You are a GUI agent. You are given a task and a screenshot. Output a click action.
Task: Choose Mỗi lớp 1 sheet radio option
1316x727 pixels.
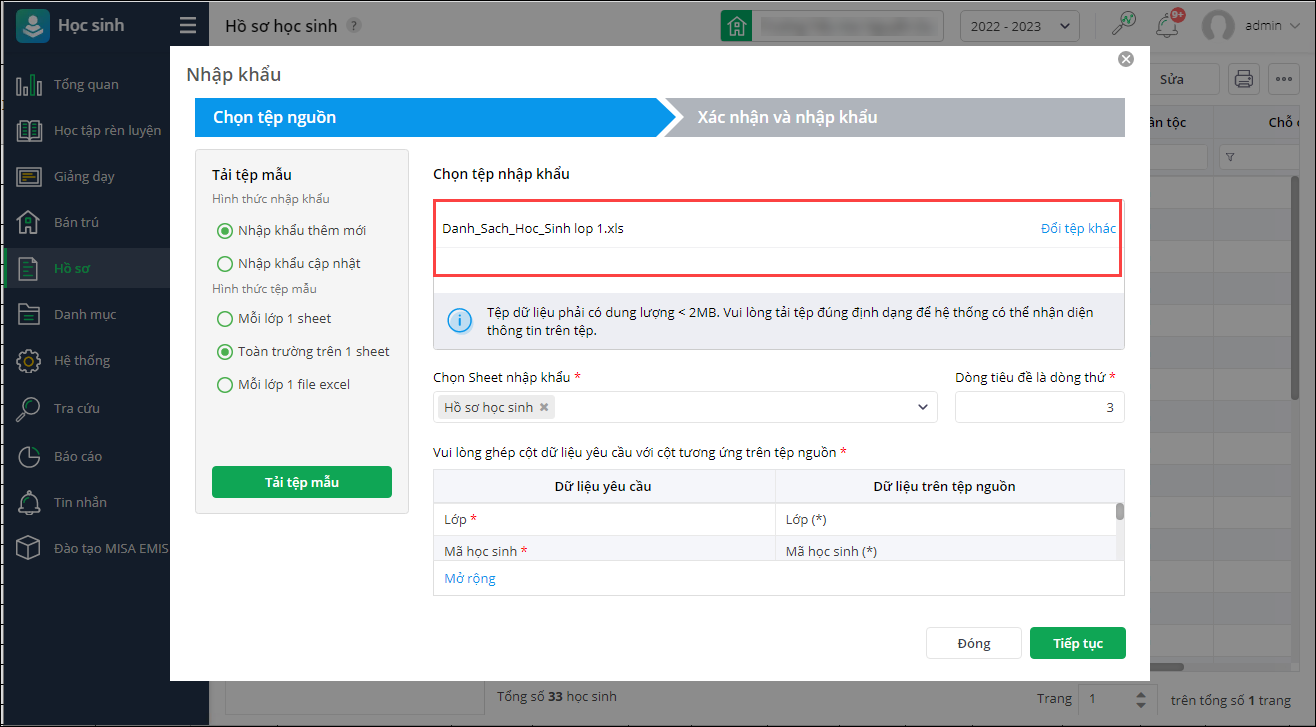click(x=225, y=319)
